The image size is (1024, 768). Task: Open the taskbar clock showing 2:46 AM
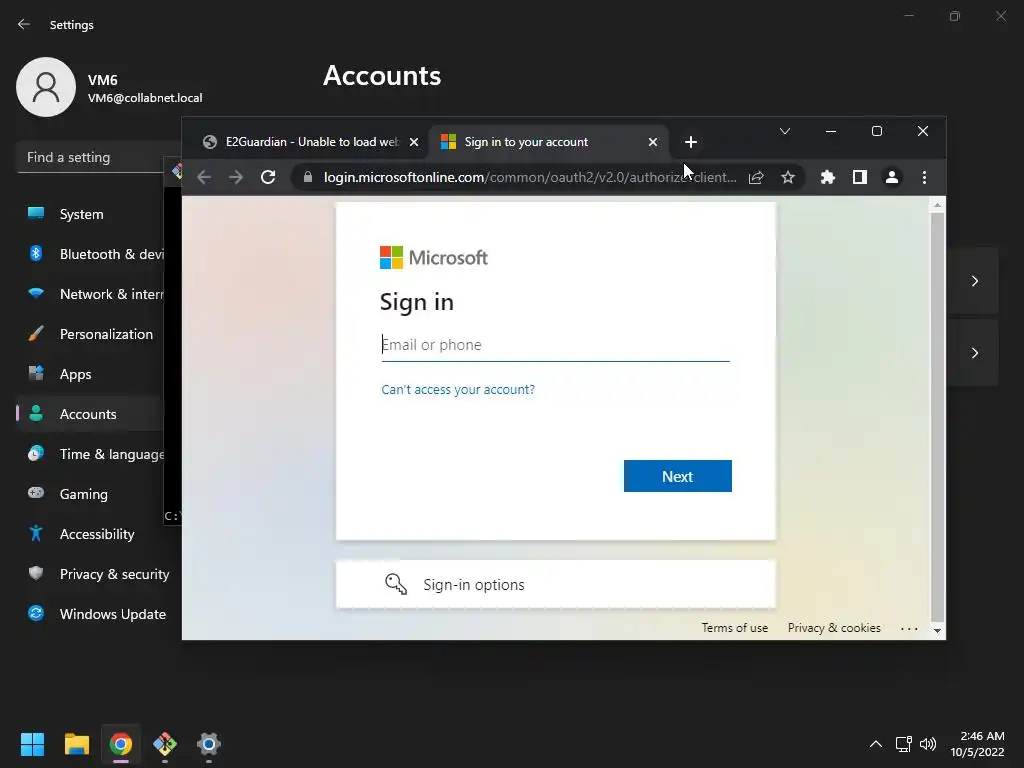(x=977, y=744)
